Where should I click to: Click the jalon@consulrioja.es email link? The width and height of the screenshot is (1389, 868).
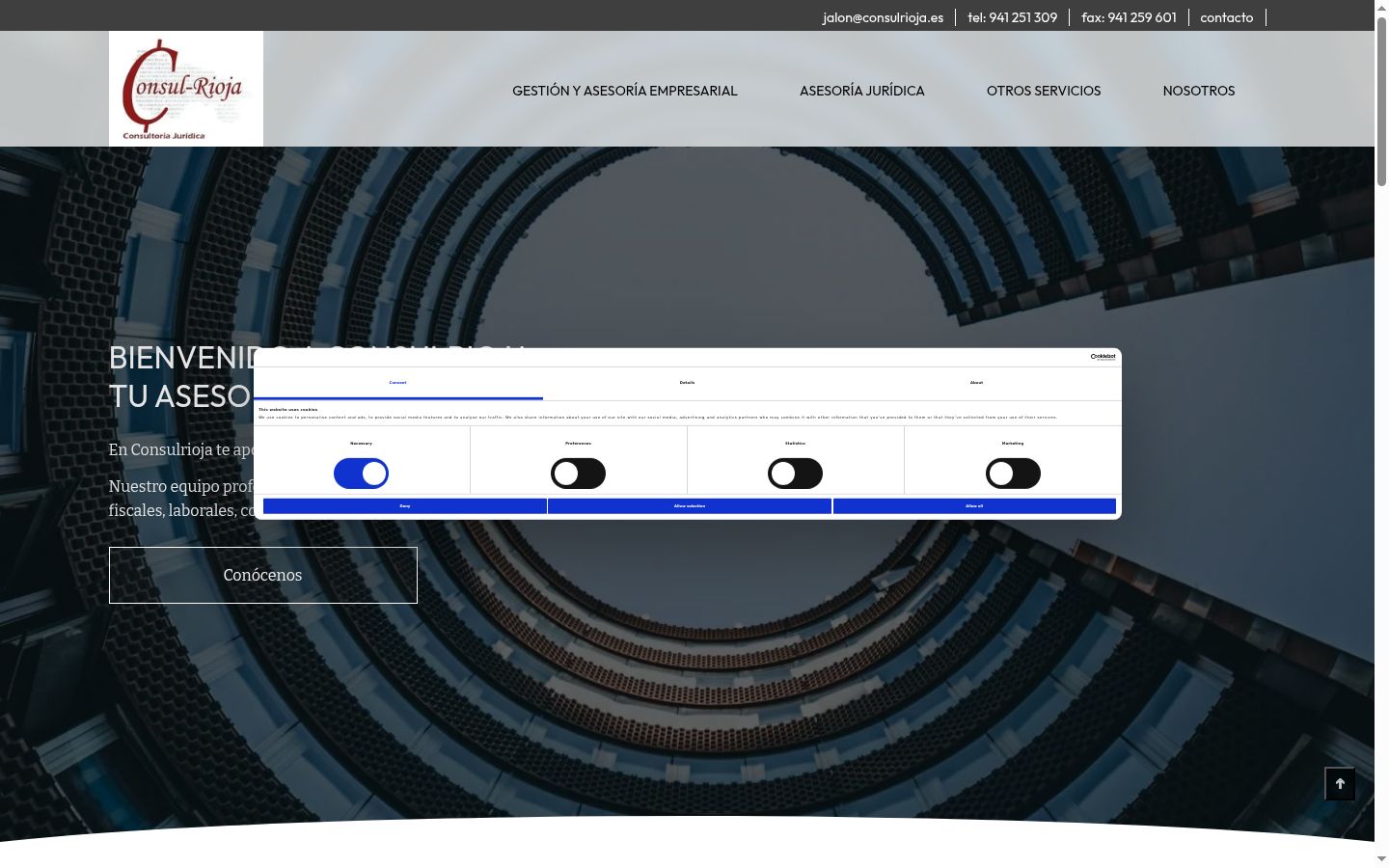tap(884, 17)
